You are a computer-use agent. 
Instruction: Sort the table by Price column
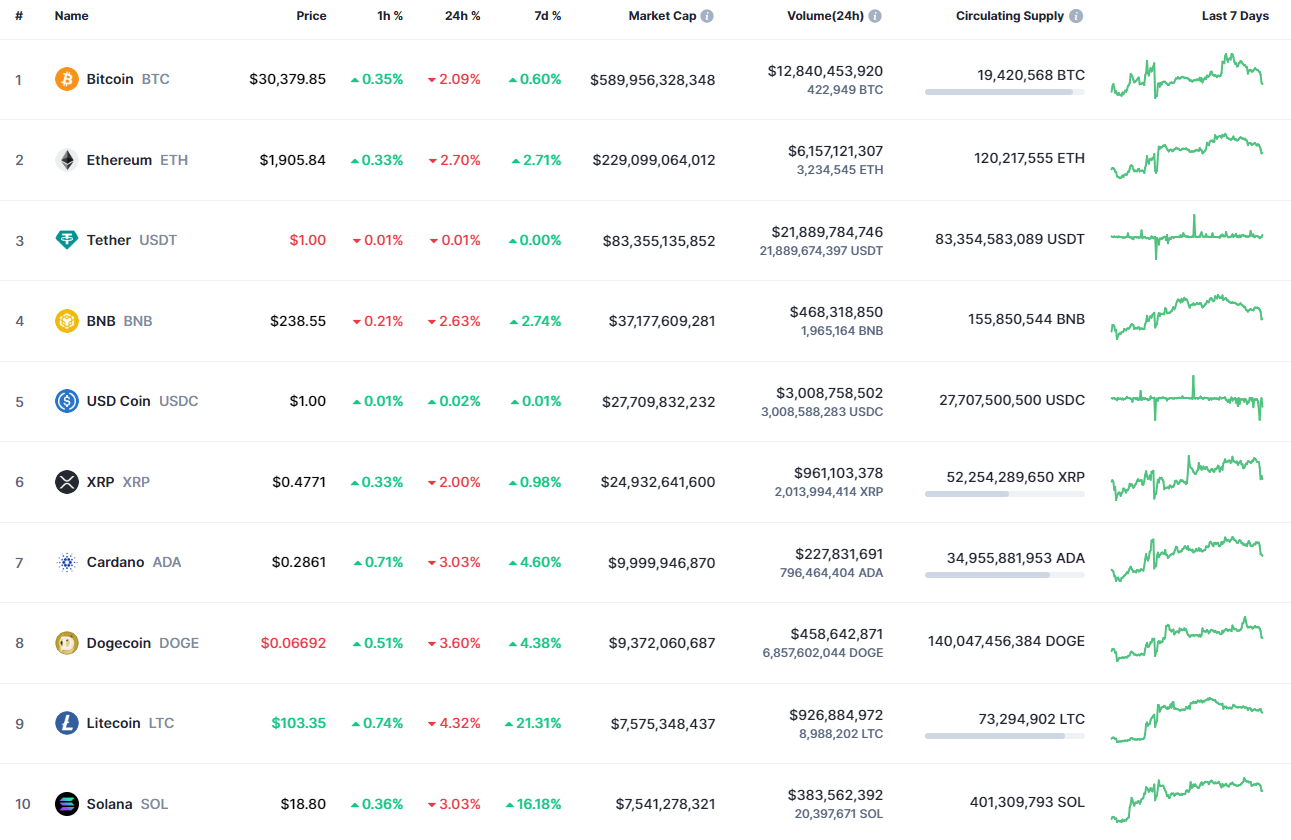[311, 15]
